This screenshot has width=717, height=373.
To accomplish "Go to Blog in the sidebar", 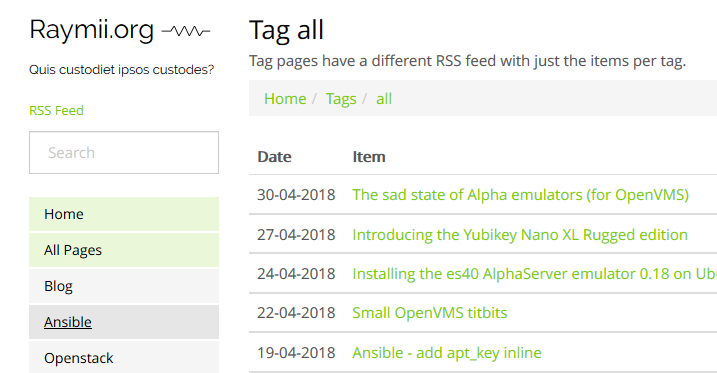I will [124, 286].
